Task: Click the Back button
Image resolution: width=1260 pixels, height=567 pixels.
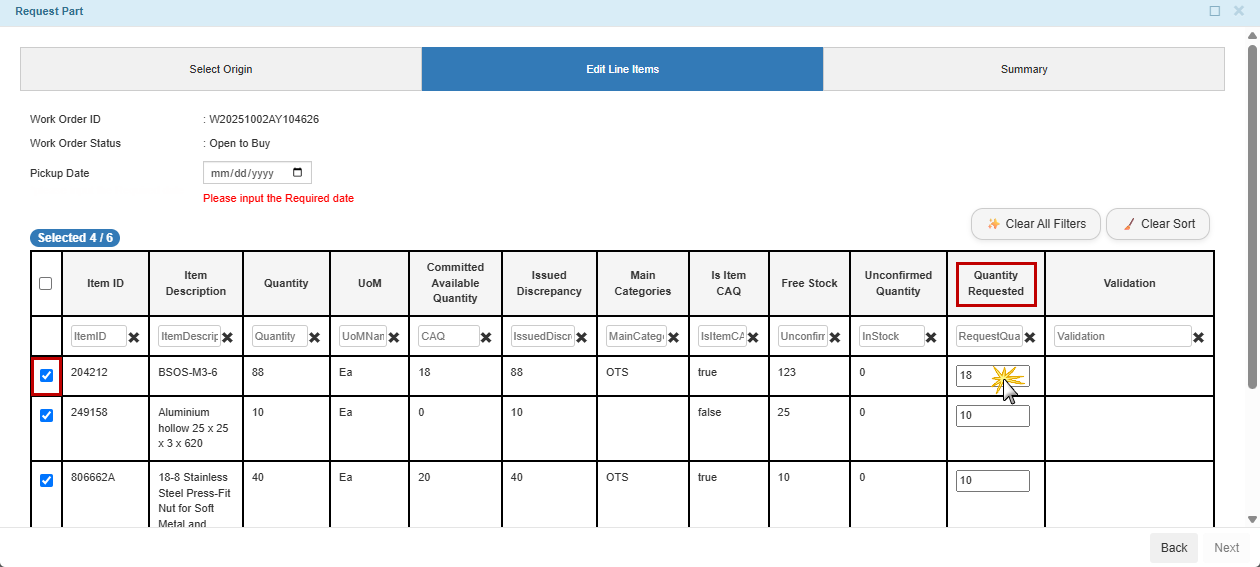Action: click(x=1173, y=547)
